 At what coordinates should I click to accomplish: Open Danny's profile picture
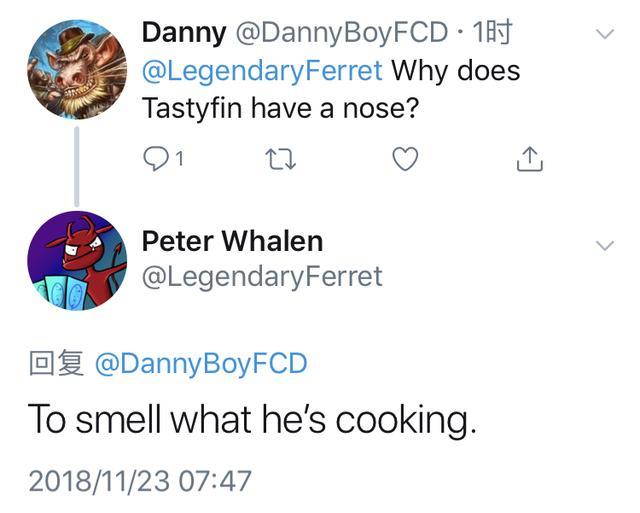pos(76,69)
